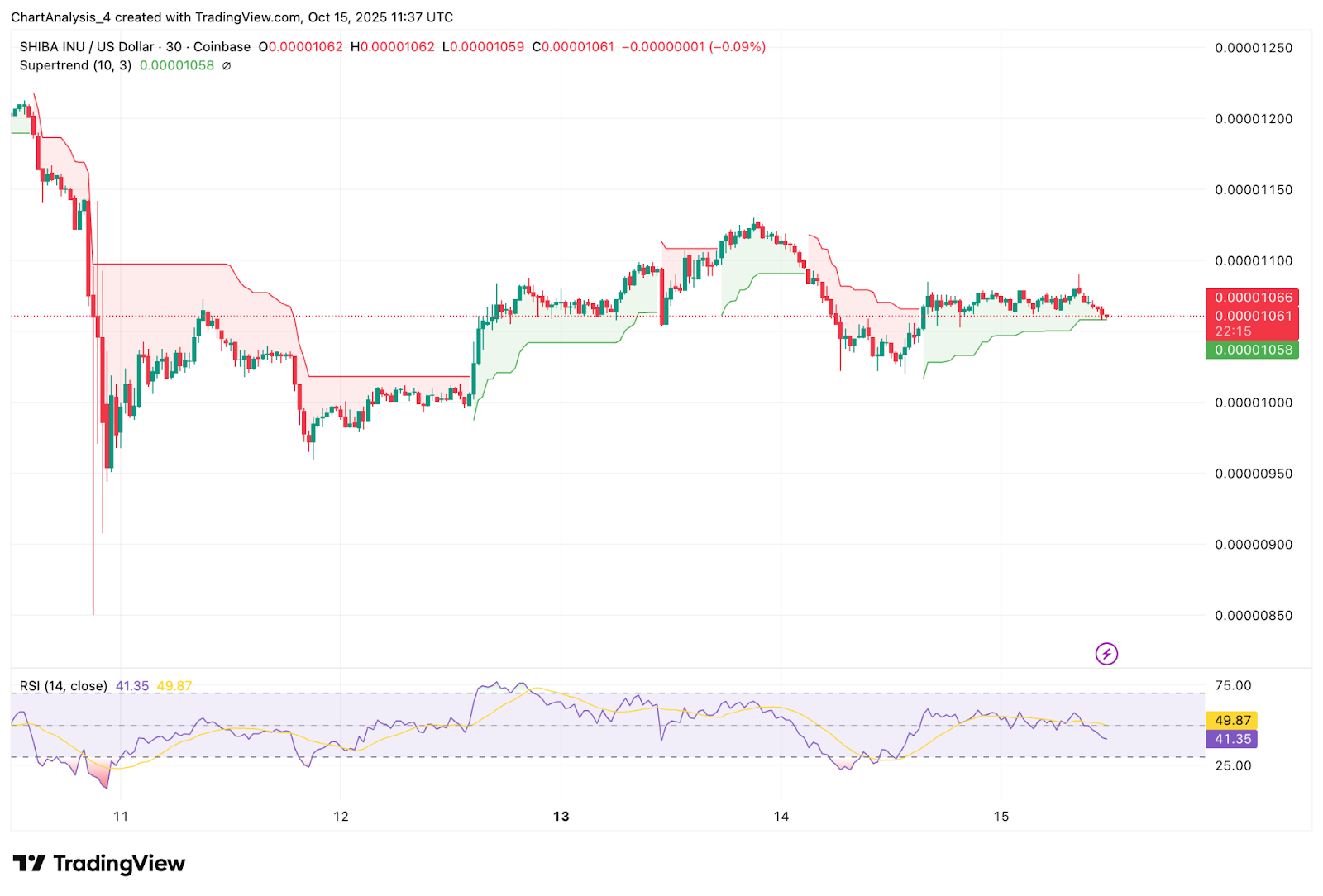1323x896 pixels.
Task: Click the 75.00 RSI scale level
Action: [1233, 685]
